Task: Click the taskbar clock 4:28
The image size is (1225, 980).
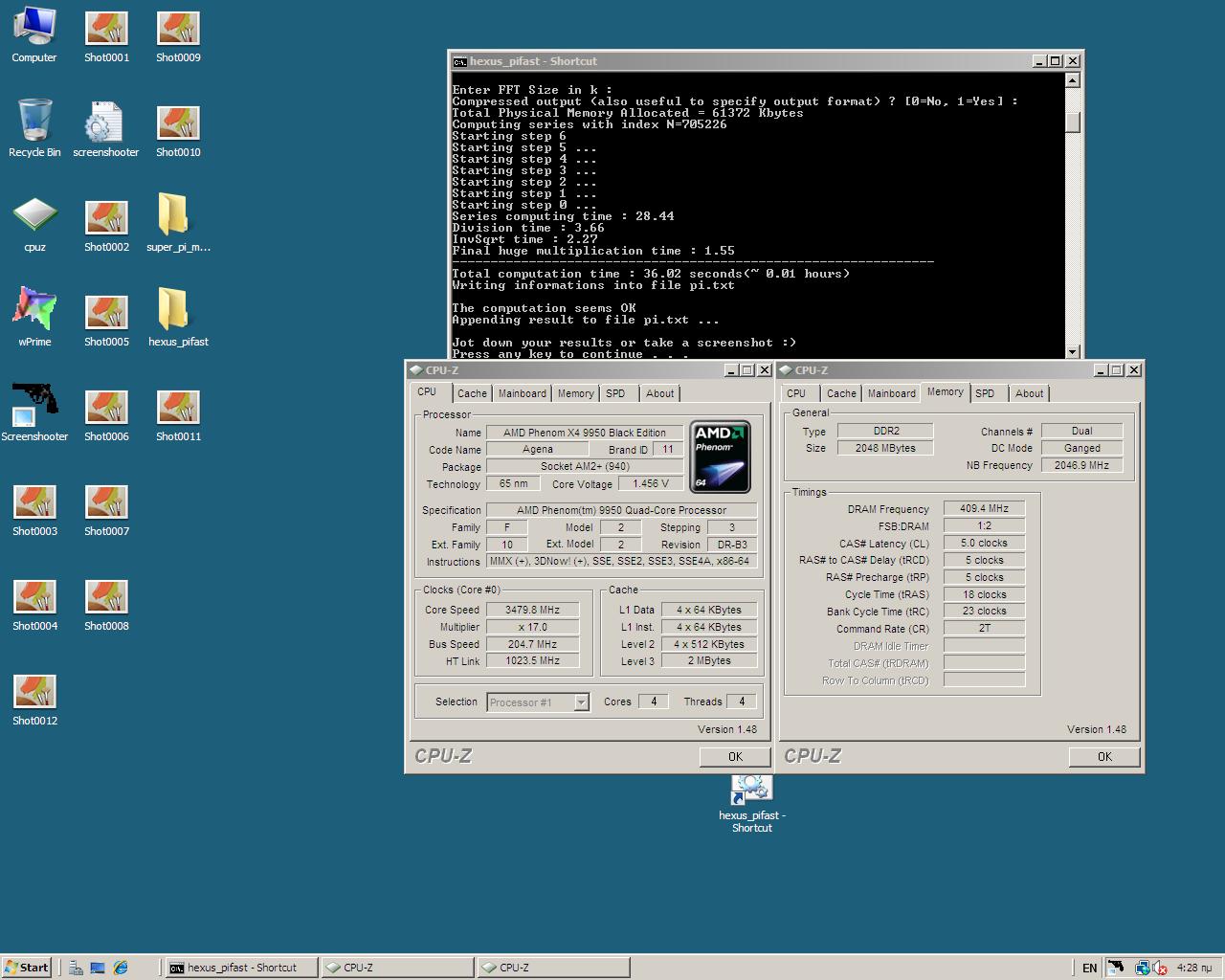Action: click(1194, 968)
